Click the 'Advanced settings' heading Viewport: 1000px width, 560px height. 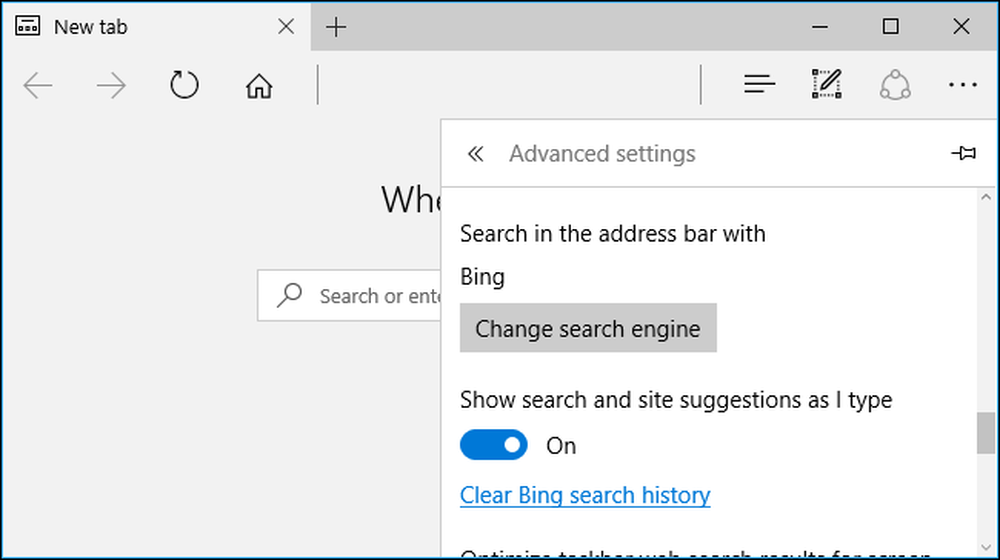(x=602, y=154)
